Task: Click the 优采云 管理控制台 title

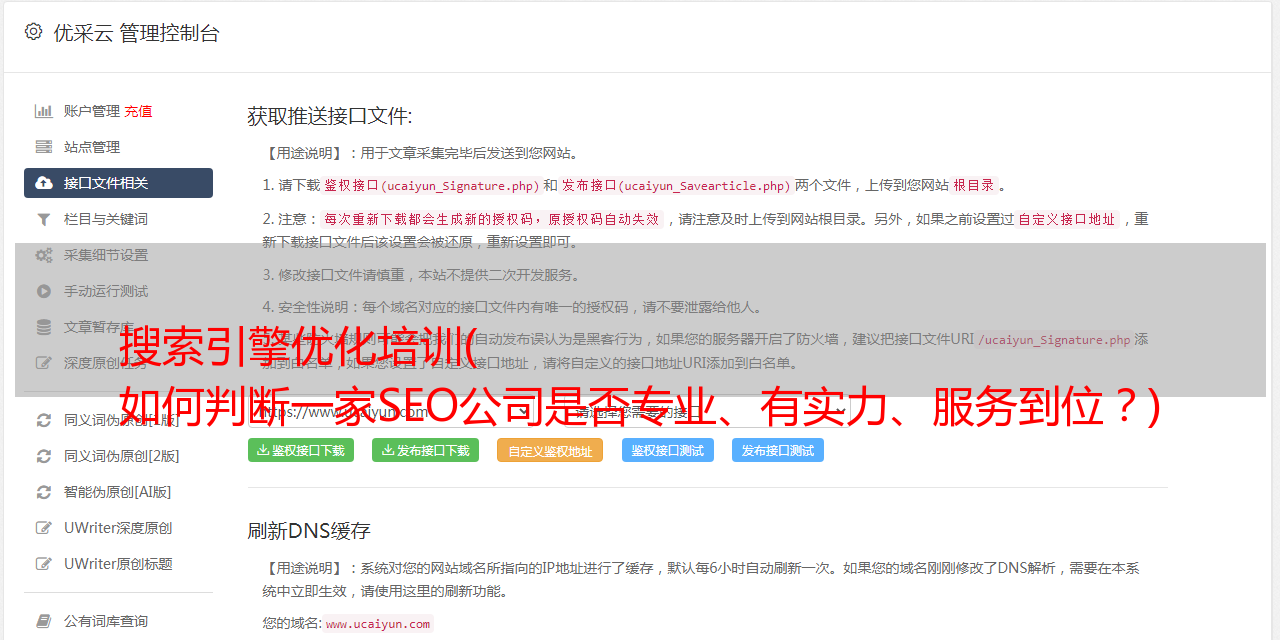Action: click(136, 33)
